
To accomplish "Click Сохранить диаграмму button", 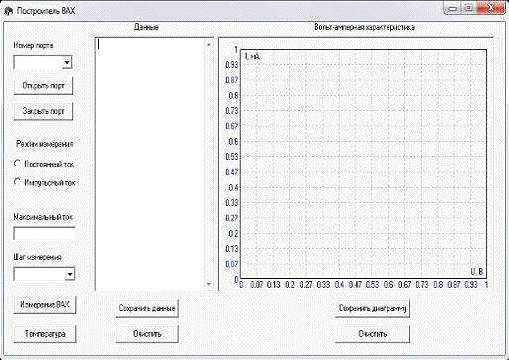I will click(x=372, y=308).
